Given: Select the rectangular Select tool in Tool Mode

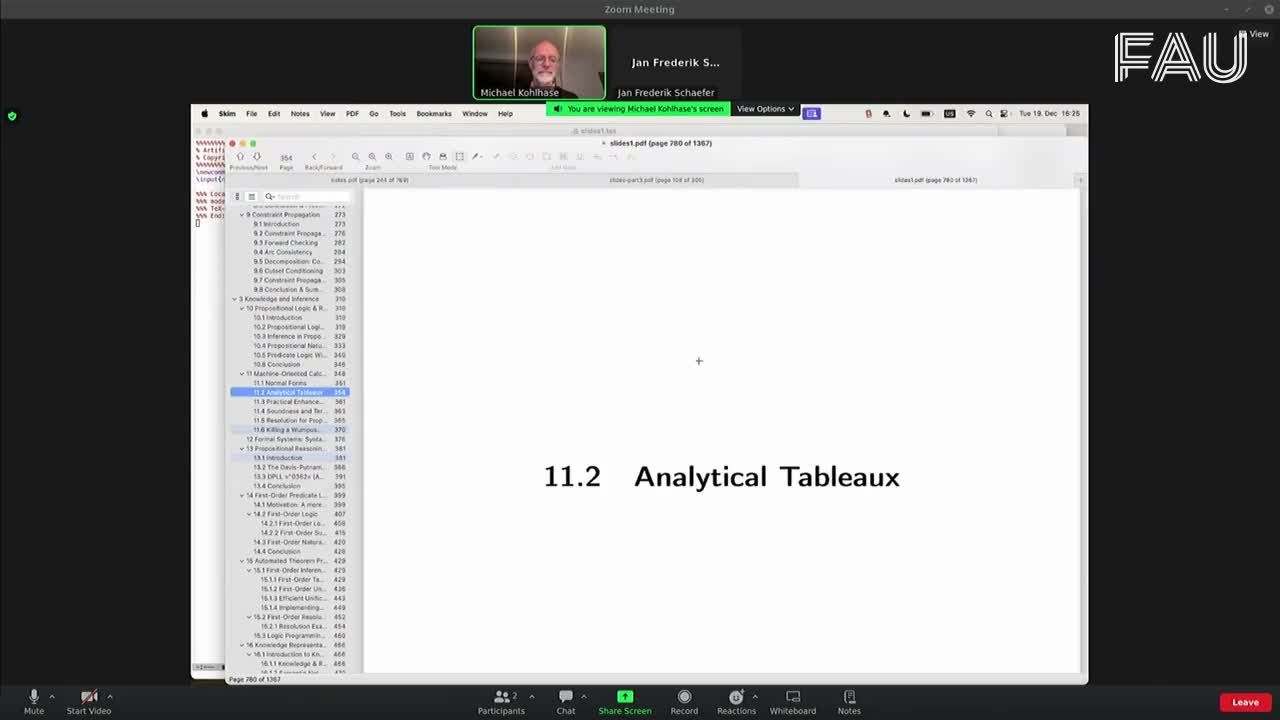Looking at the screenshot, I should click(x=461, y=156).
